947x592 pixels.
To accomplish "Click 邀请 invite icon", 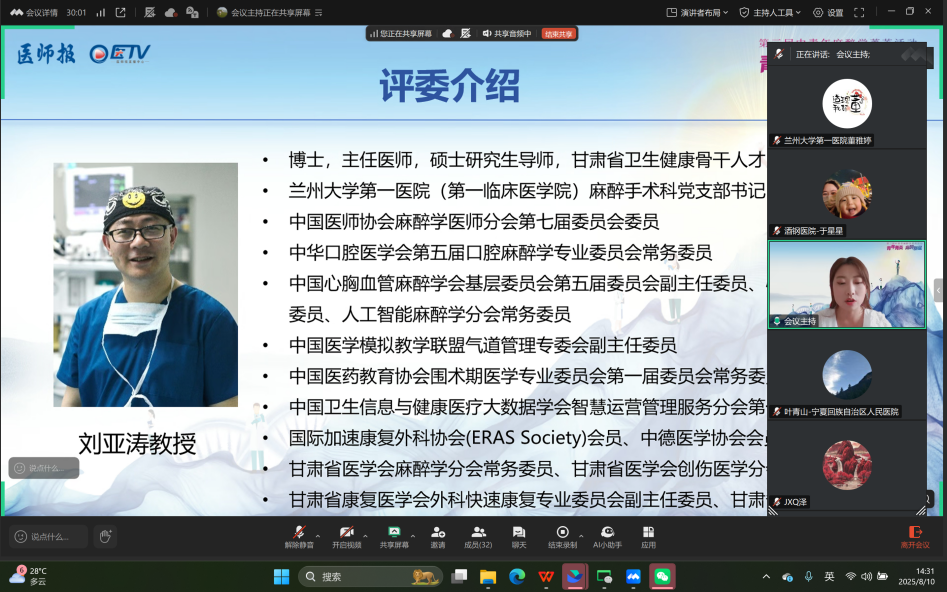I will [x=438, y=536].
